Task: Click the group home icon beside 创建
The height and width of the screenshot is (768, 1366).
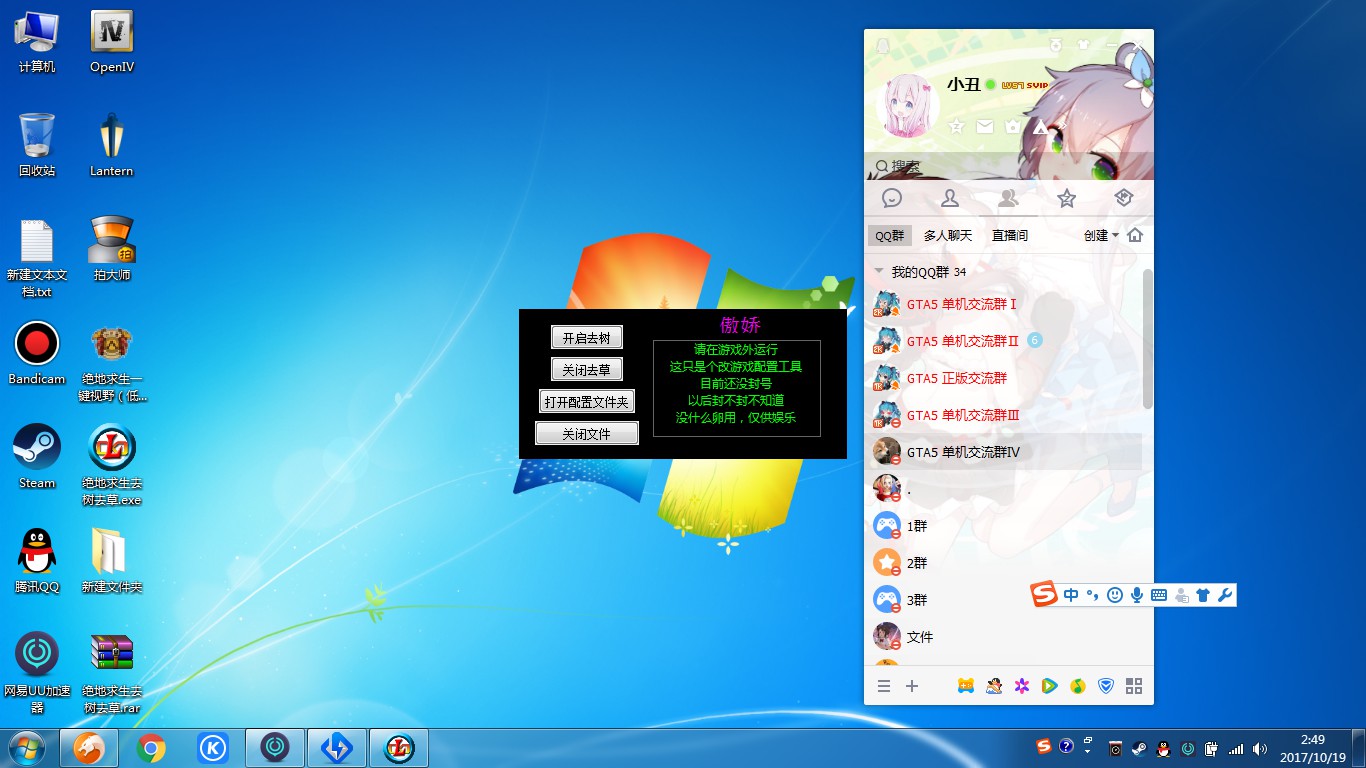Action: point(1135,236)
